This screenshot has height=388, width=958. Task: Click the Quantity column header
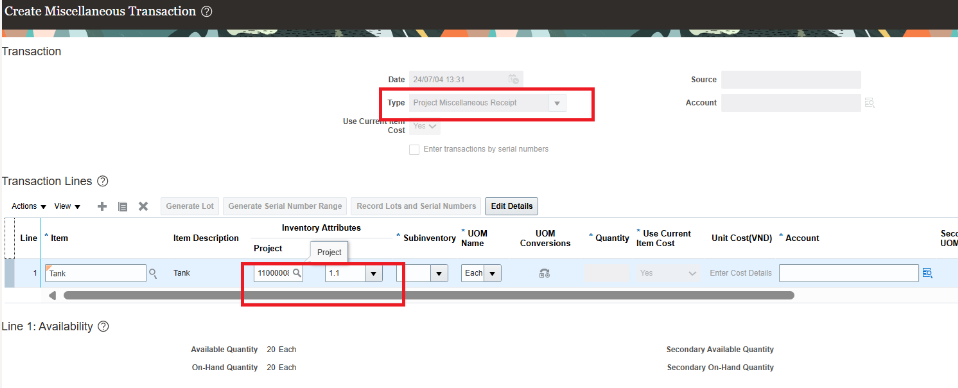(x=612, y=238)
